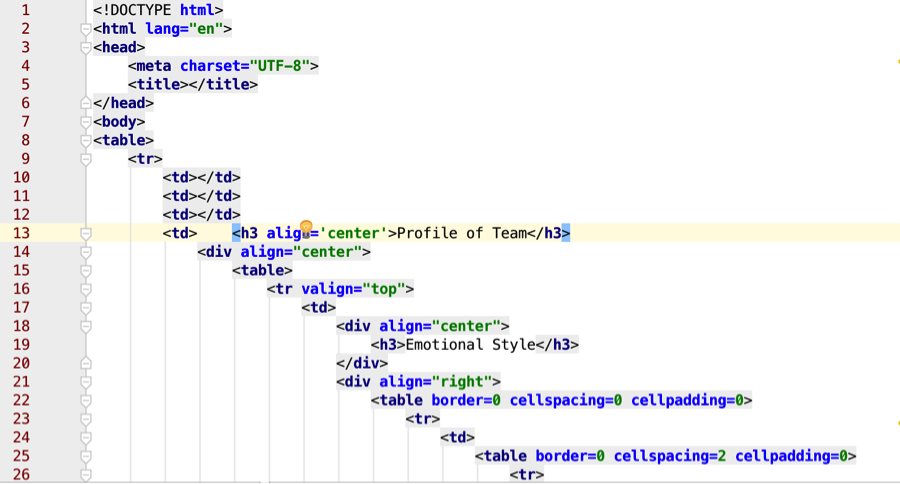Screen dimensions: 900x484
Task: Click the align="right" attribute
Action: click(x=436, y=381)
